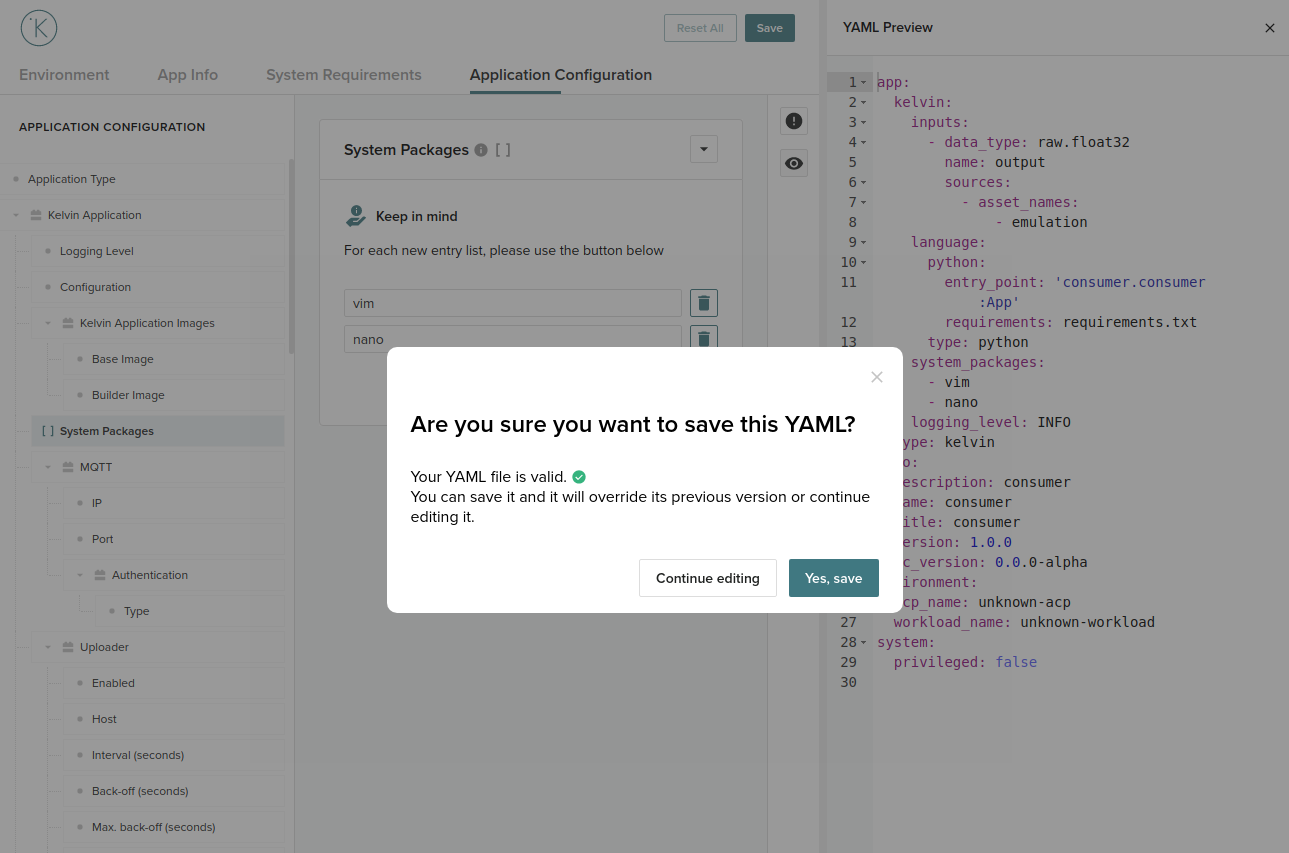Screen dimensions: 1289x853
Task: Collapse the Kelvin Application tree node
Action: tap(16, 215)
